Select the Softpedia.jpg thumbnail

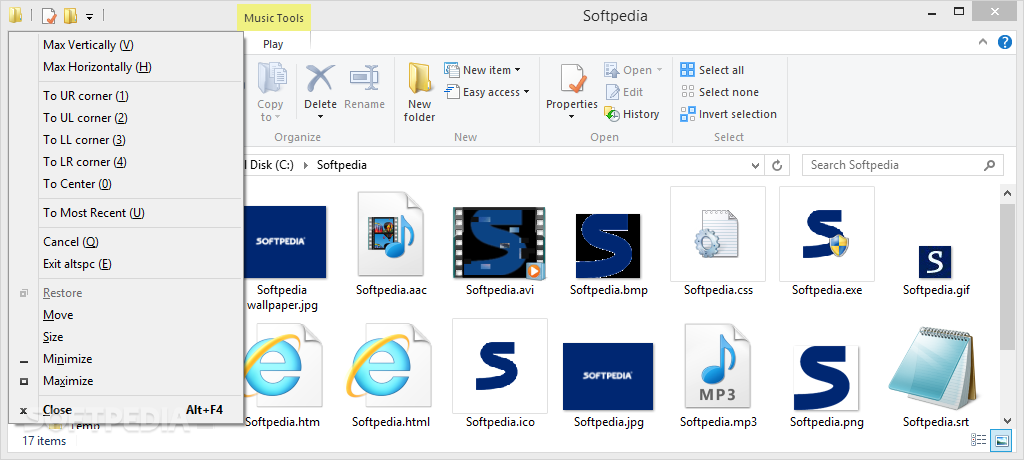click(608, 376)
